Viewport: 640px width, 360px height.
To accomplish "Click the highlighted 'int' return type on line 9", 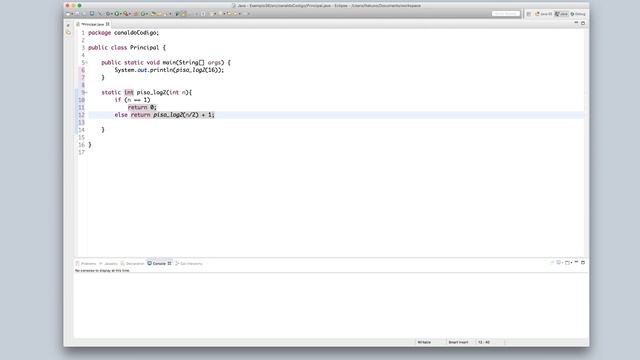I will click(129, 92).
